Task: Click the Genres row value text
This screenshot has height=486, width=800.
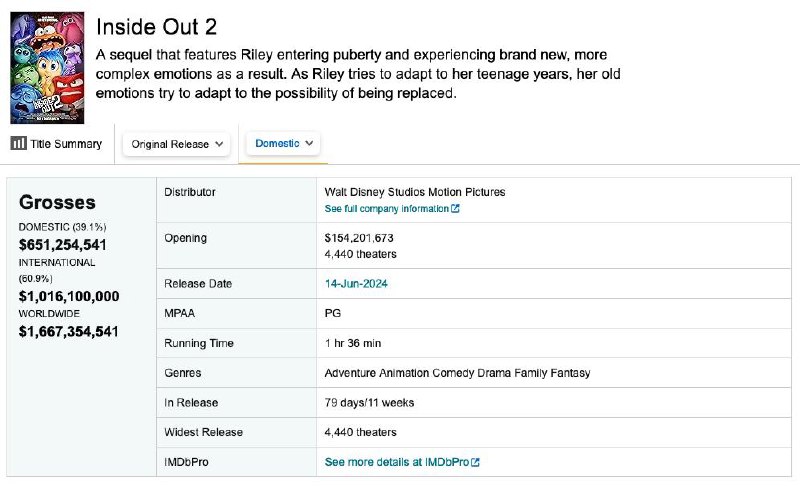Action: [x=457, y=373]
